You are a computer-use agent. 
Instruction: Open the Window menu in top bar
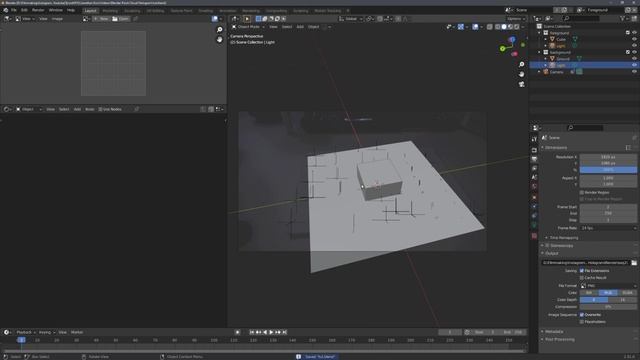point(56,10)
